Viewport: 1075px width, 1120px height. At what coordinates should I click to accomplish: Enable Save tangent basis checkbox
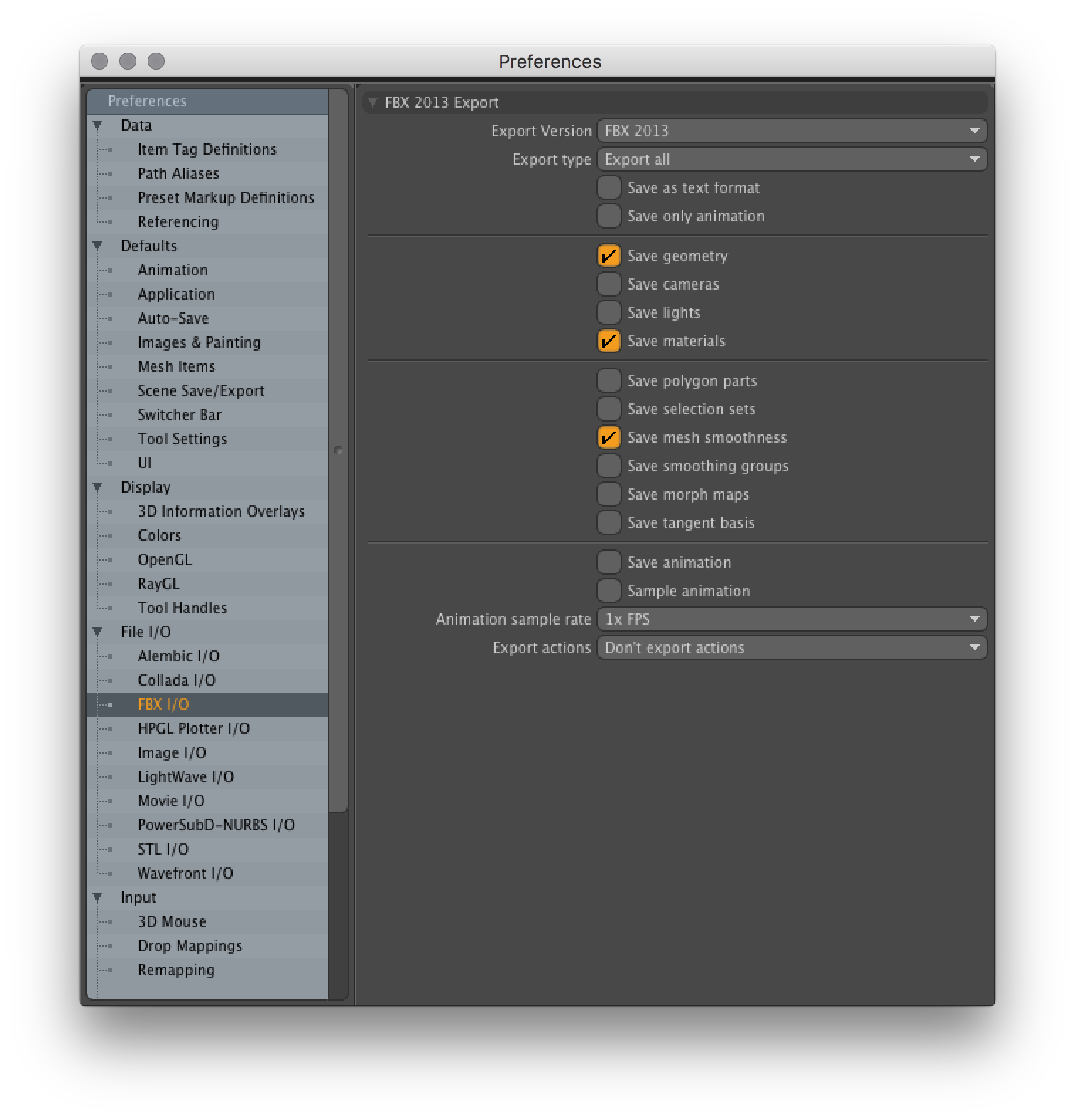[x=609, y=522]
